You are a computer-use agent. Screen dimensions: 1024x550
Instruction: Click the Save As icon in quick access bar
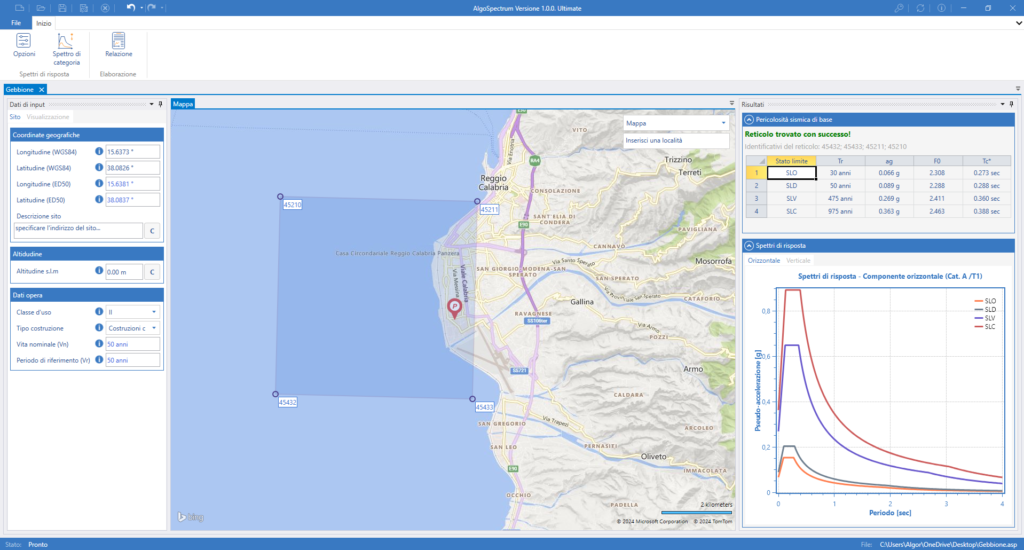(84, 8)
